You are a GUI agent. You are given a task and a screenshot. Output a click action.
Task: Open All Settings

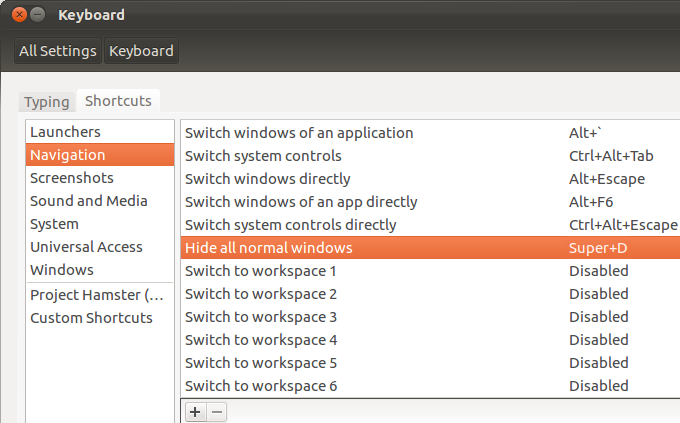click(58, 51)
